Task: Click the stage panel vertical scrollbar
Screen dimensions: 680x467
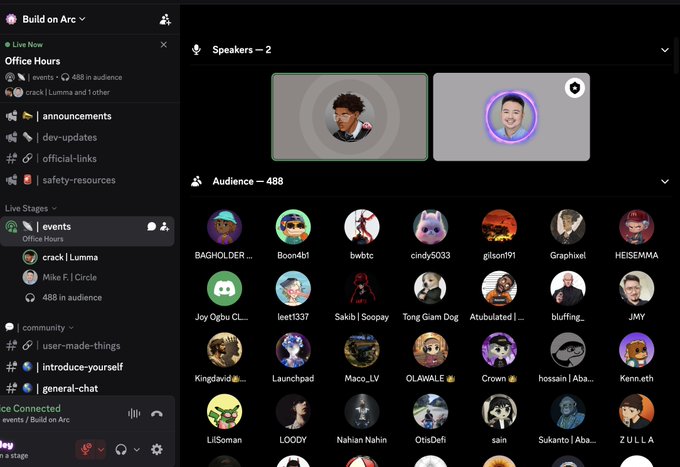Action: pos(677,56)
